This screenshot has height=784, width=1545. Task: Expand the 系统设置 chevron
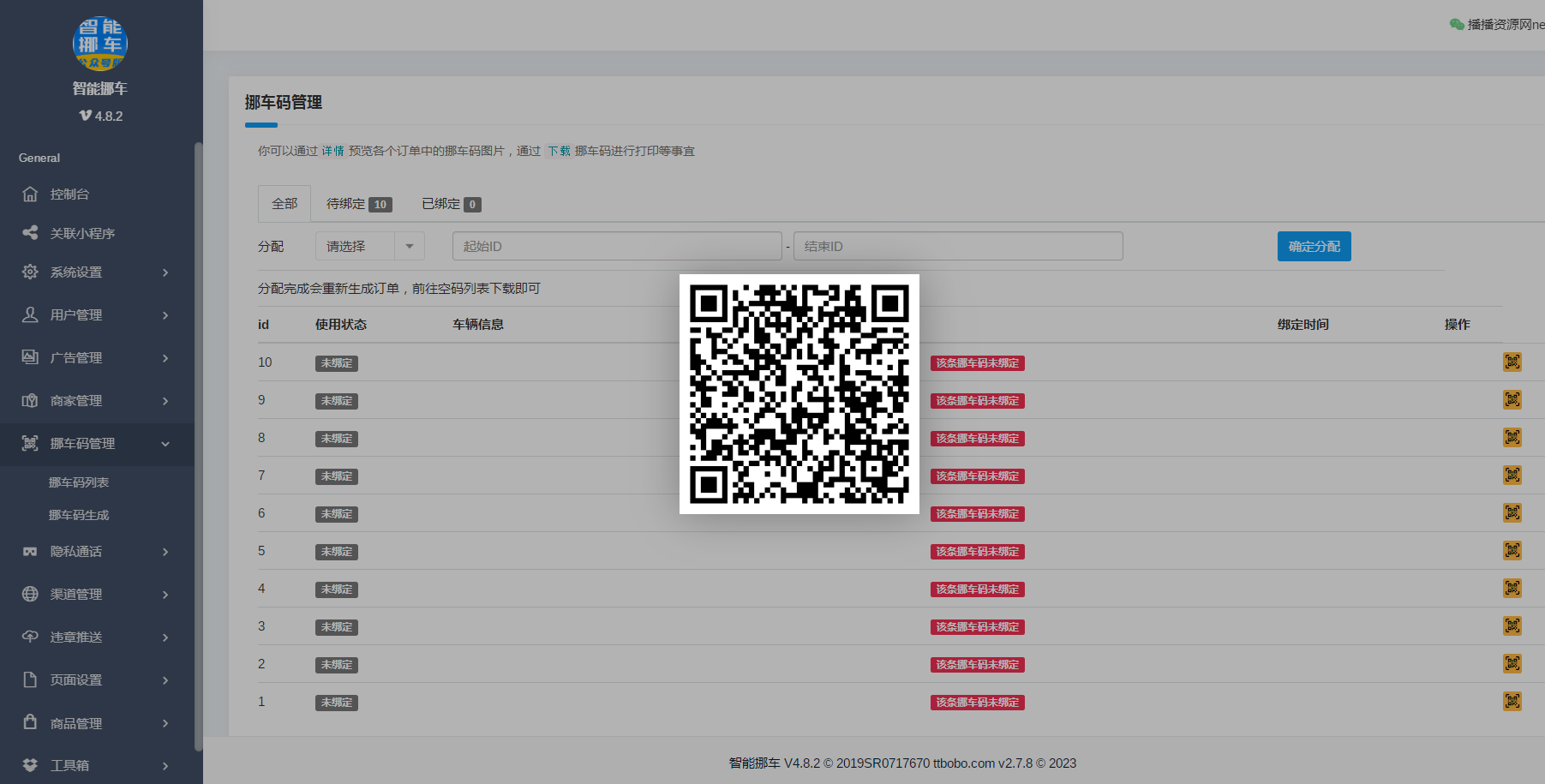coord(165,272)
